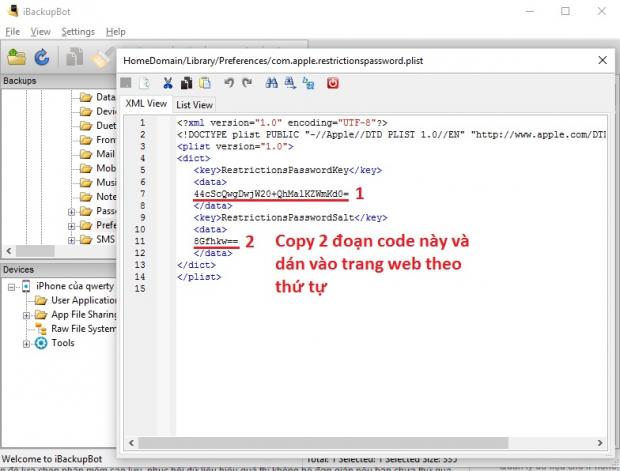
Task: Click the Copy icon in editor toolbar
Action: click(x=186, y=83)
